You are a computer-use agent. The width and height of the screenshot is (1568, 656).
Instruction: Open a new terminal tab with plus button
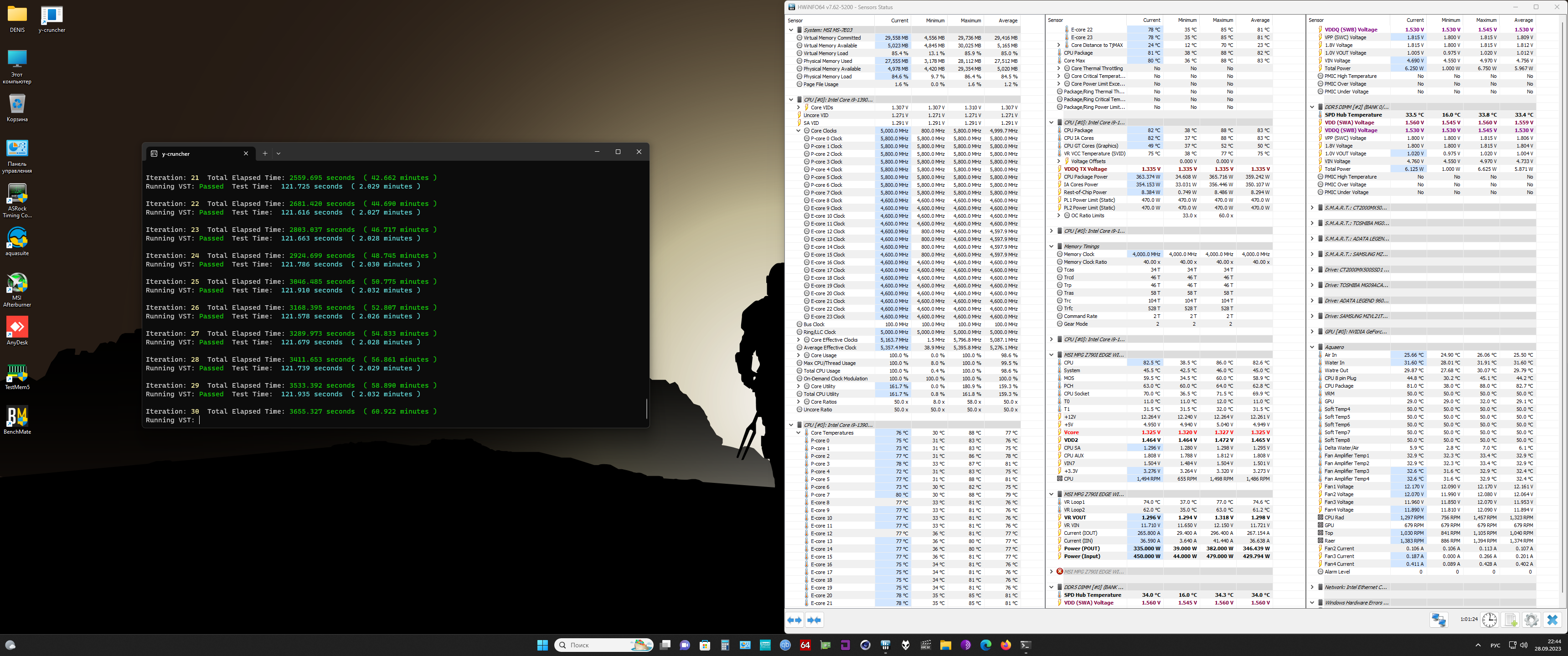(x=265, y=154)
